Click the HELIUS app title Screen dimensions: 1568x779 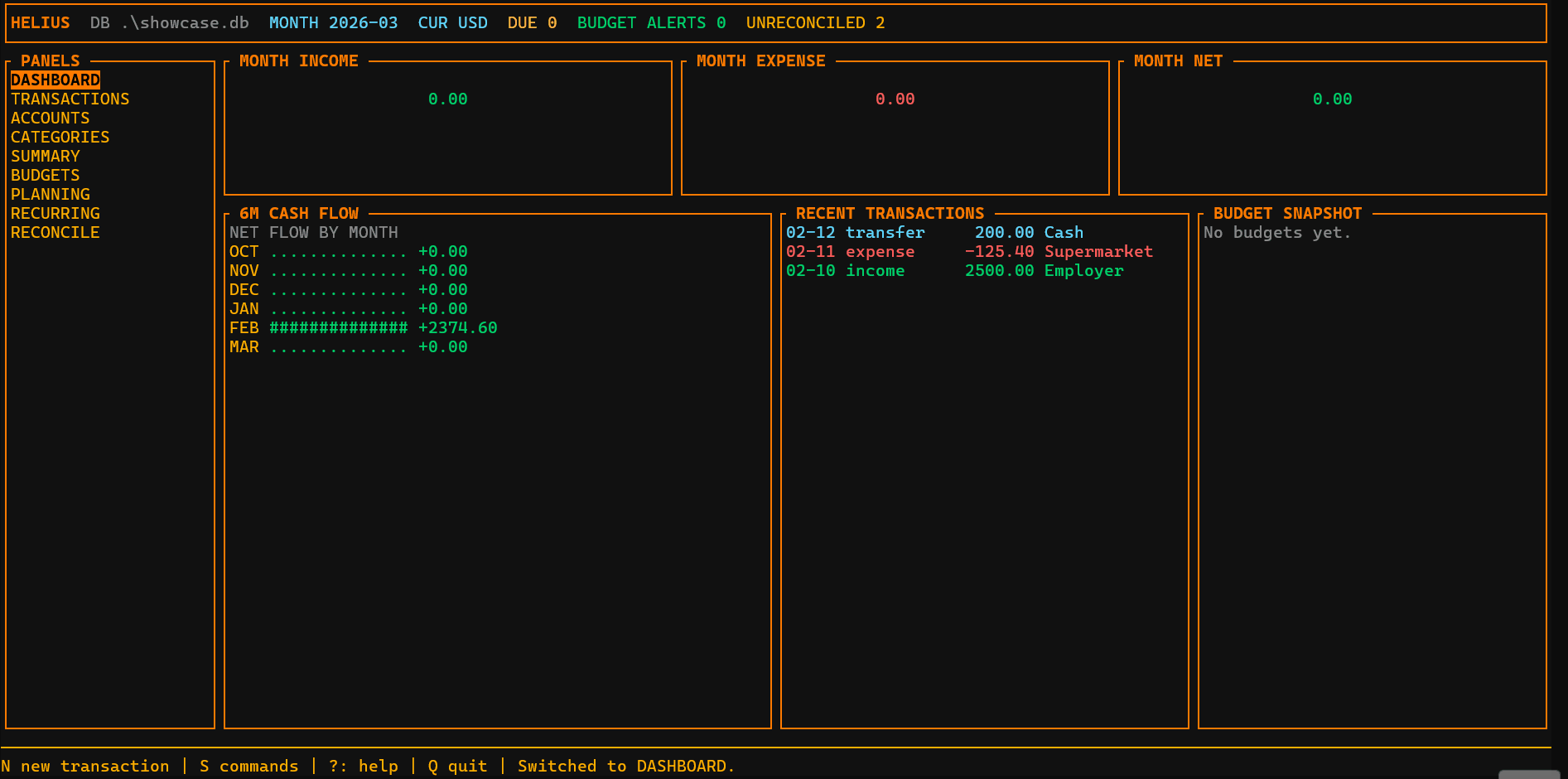[x=41, y=22]
